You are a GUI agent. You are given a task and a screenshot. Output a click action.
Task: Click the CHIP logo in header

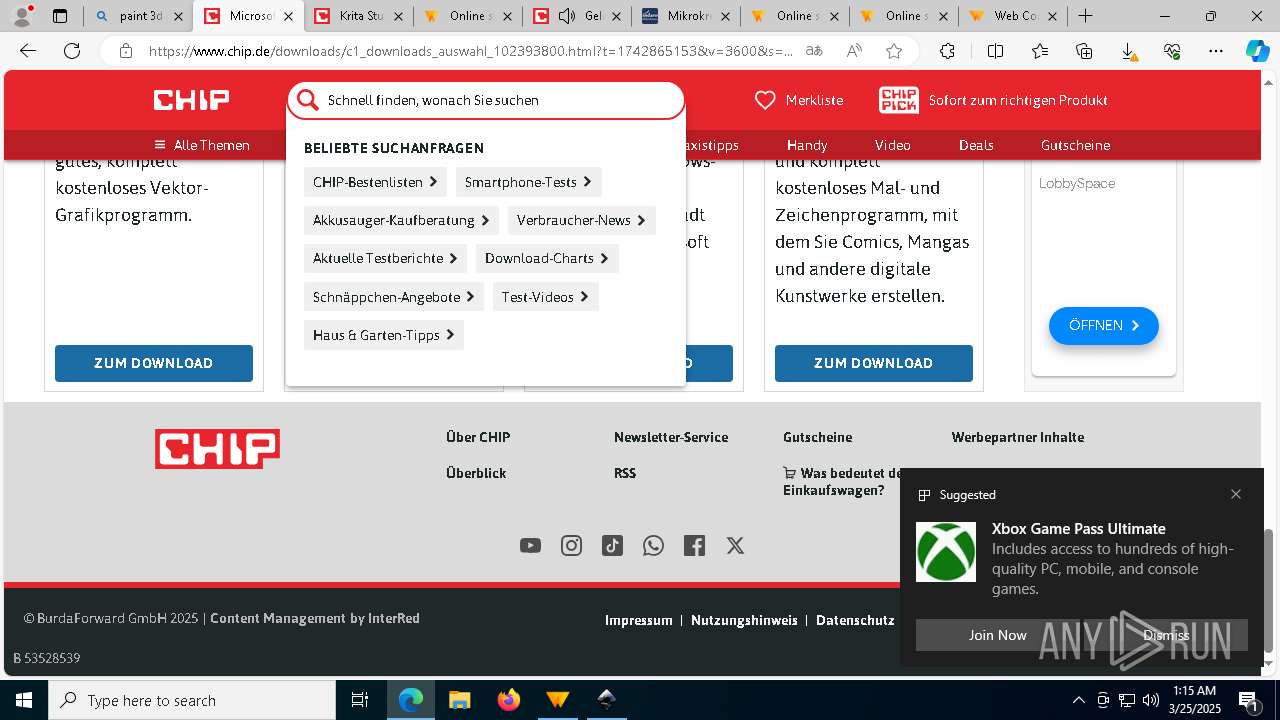pos(191,100)
